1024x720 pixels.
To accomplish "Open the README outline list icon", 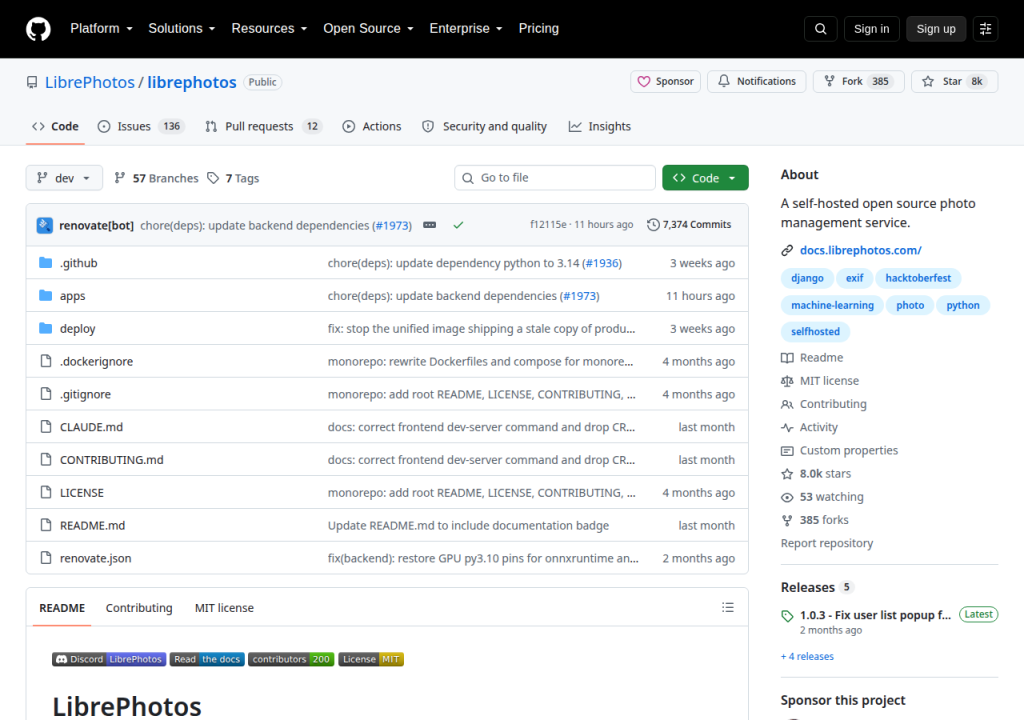I will (x=728, y=608).
